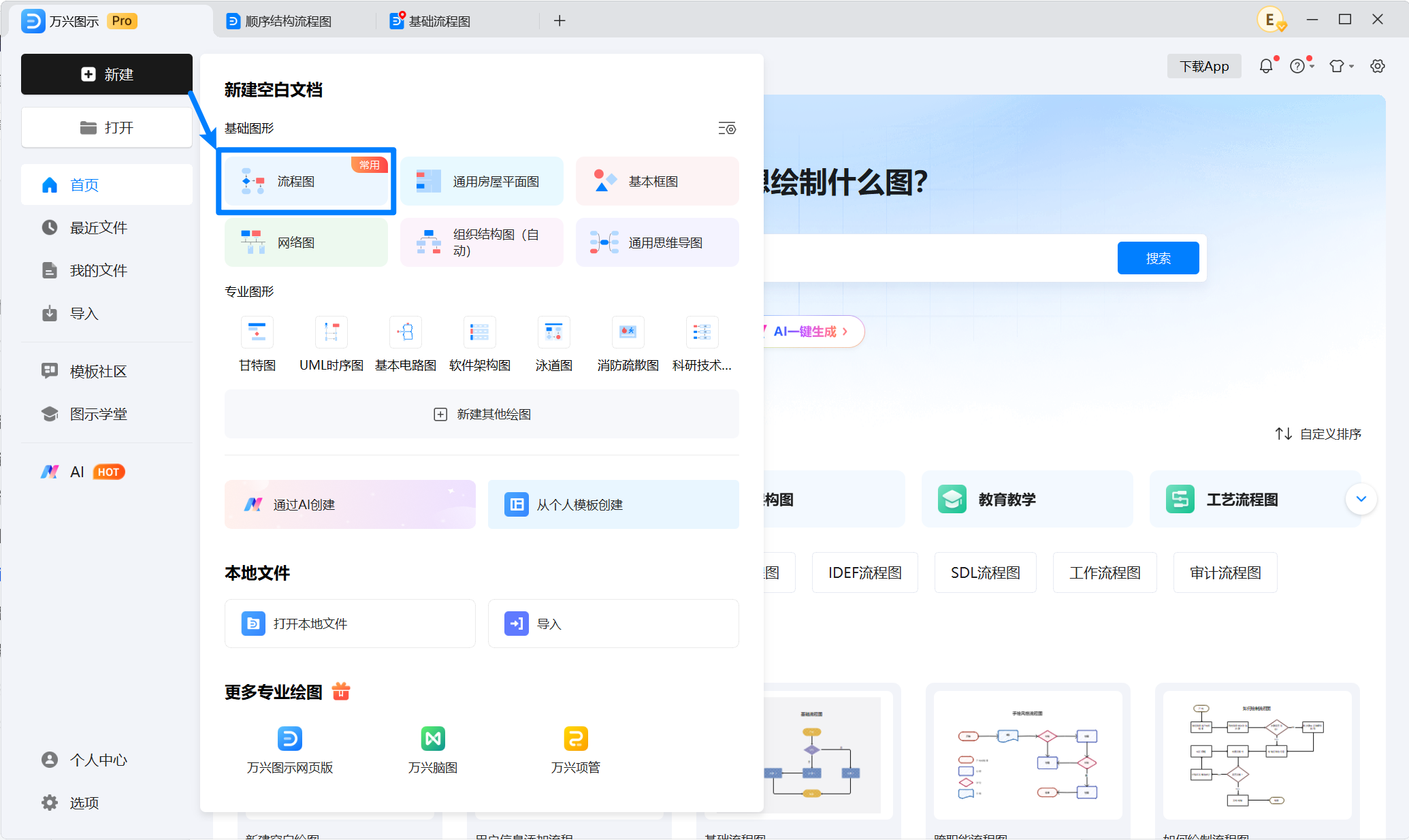The height and width of the screenshot is (840, 1409).
Task: Pick 组织结构图 (自动) org chart
Action: (x=482, y=242)
